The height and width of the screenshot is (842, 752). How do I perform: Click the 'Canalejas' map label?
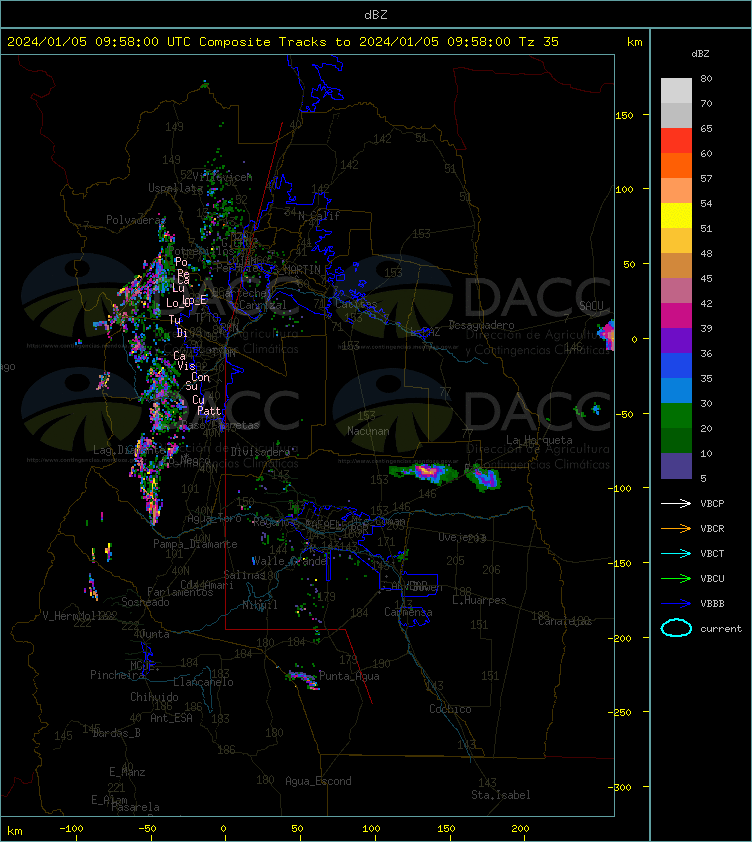pyautogui.click(x=565, y=621)
